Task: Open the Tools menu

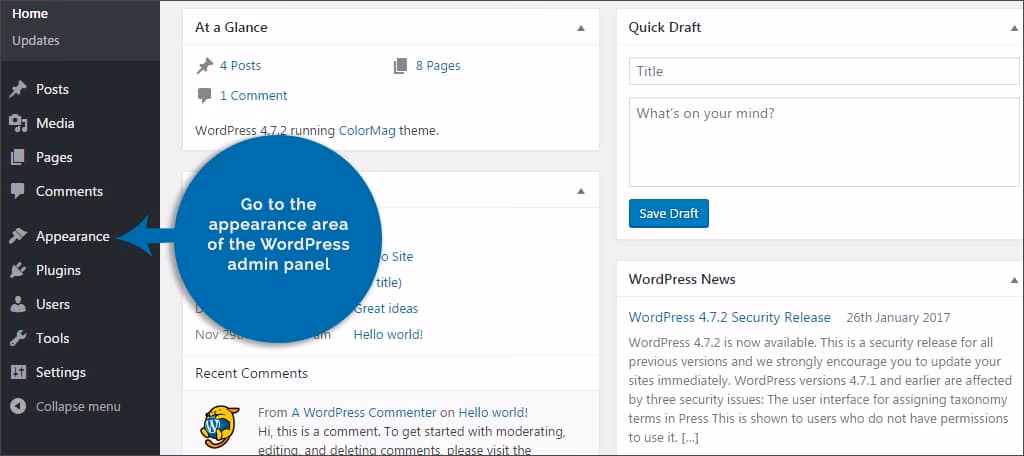Action: click(52, 338)
